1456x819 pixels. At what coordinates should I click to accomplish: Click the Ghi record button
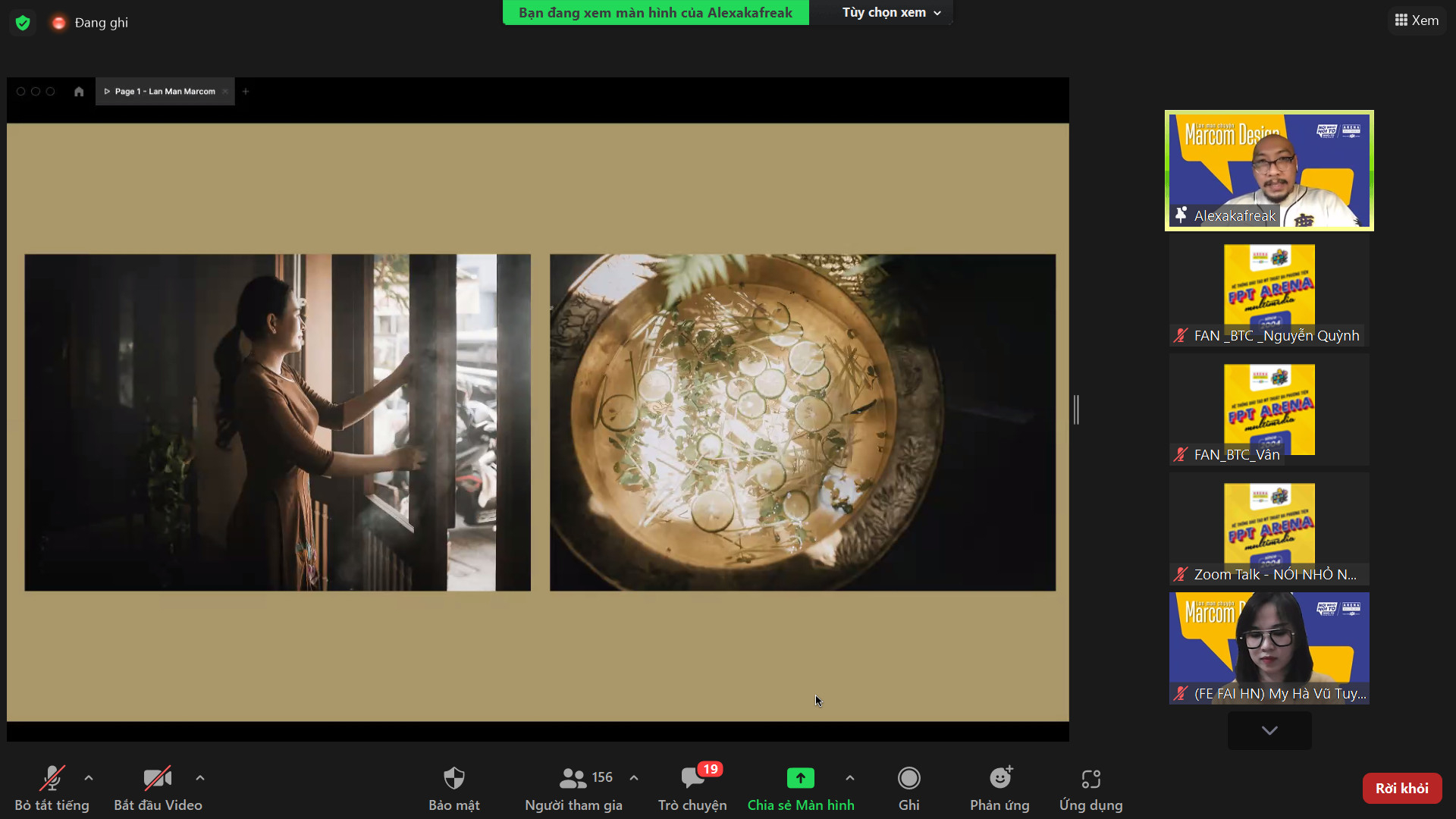tap(909, 788)
